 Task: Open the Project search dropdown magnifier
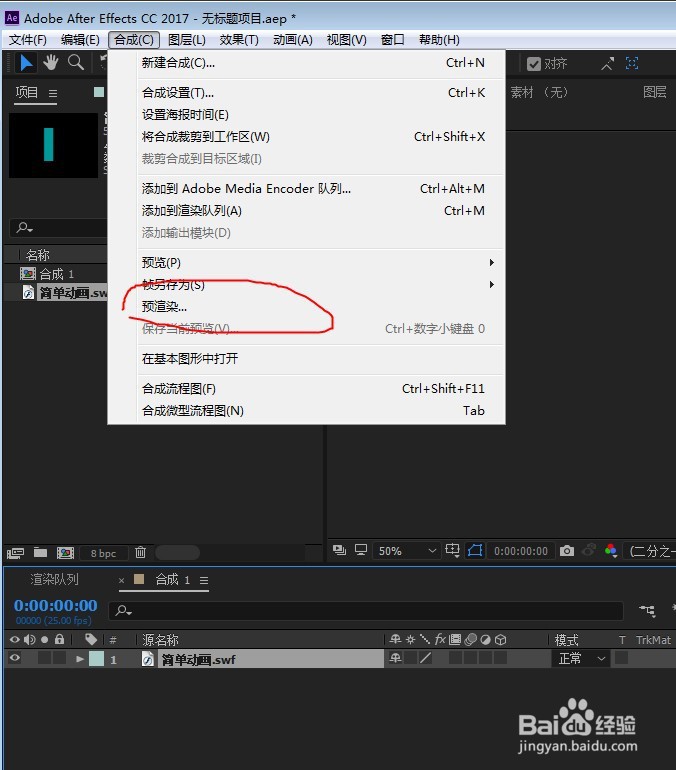point(25,227)
